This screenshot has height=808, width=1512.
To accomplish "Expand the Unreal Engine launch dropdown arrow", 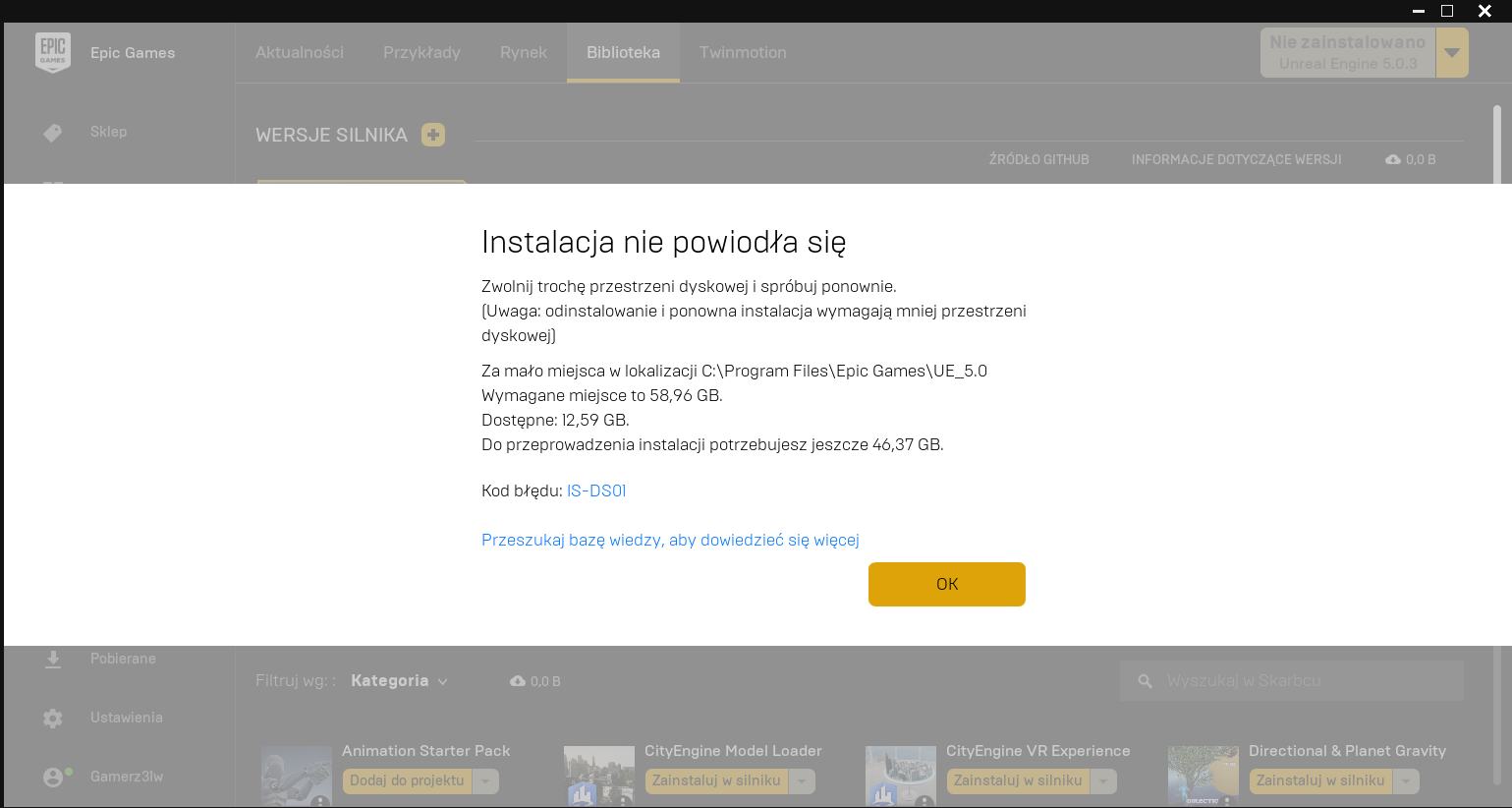I will [1452, 53].
